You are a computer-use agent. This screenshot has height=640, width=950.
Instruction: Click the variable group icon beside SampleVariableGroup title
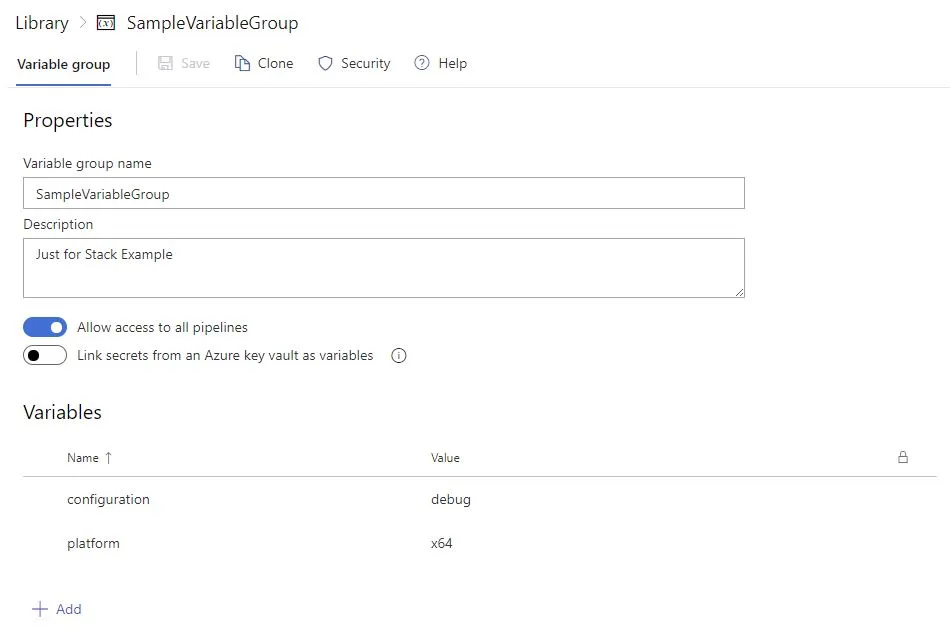point(106,23)
